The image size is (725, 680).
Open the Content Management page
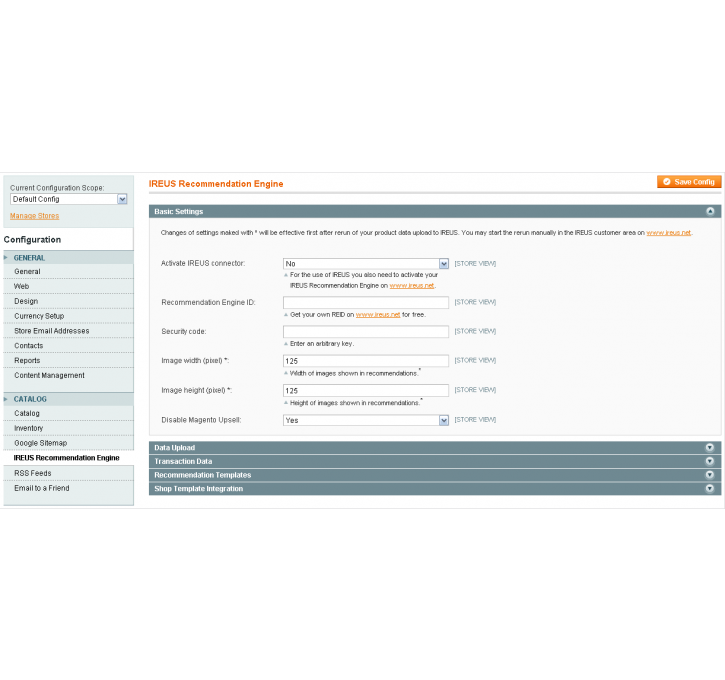tap(68, 375)
